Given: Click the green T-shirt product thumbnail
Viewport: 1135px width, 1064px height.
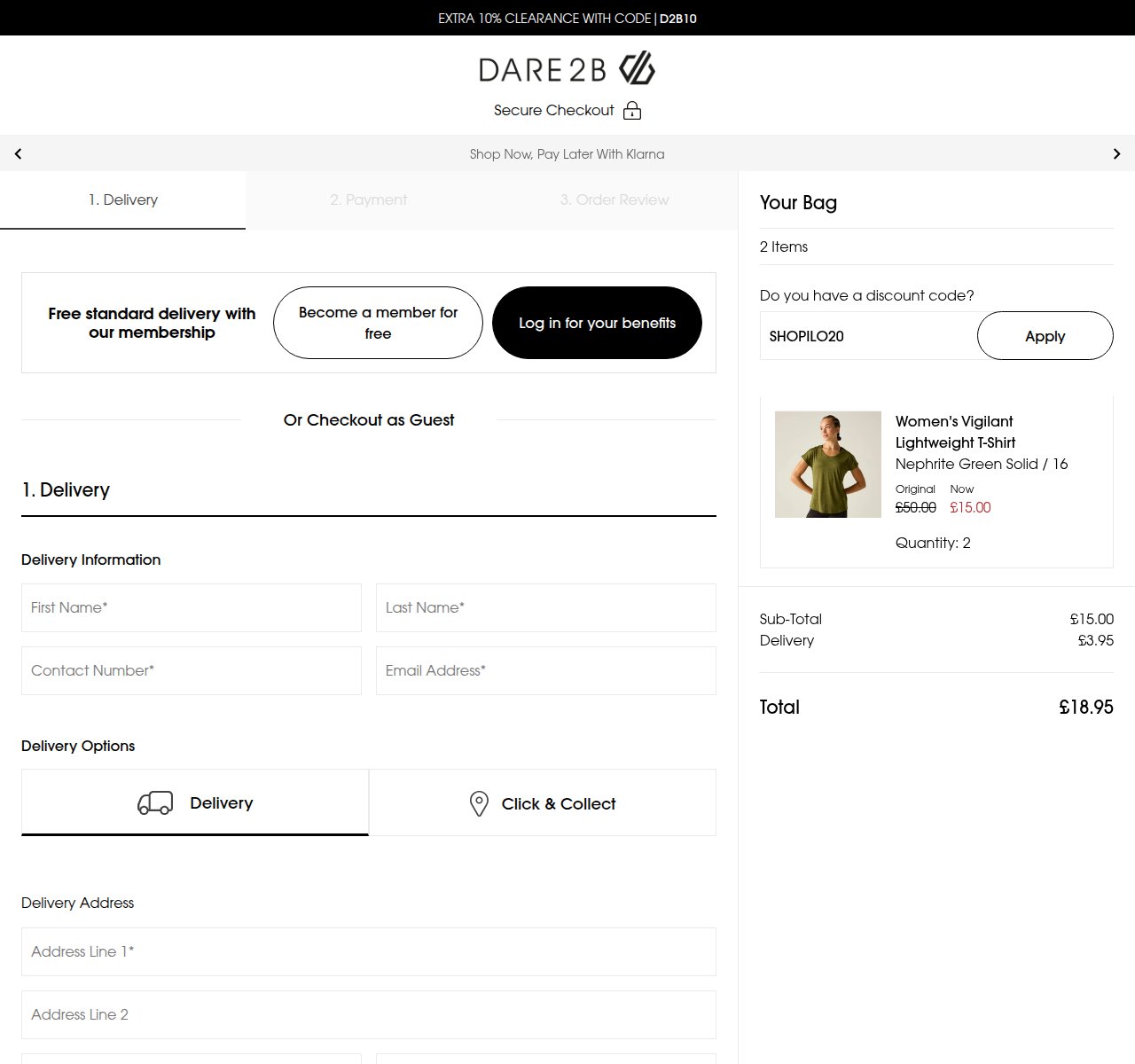Looking at the screenshot, I should pyautogui.click(x=828, y=465).
